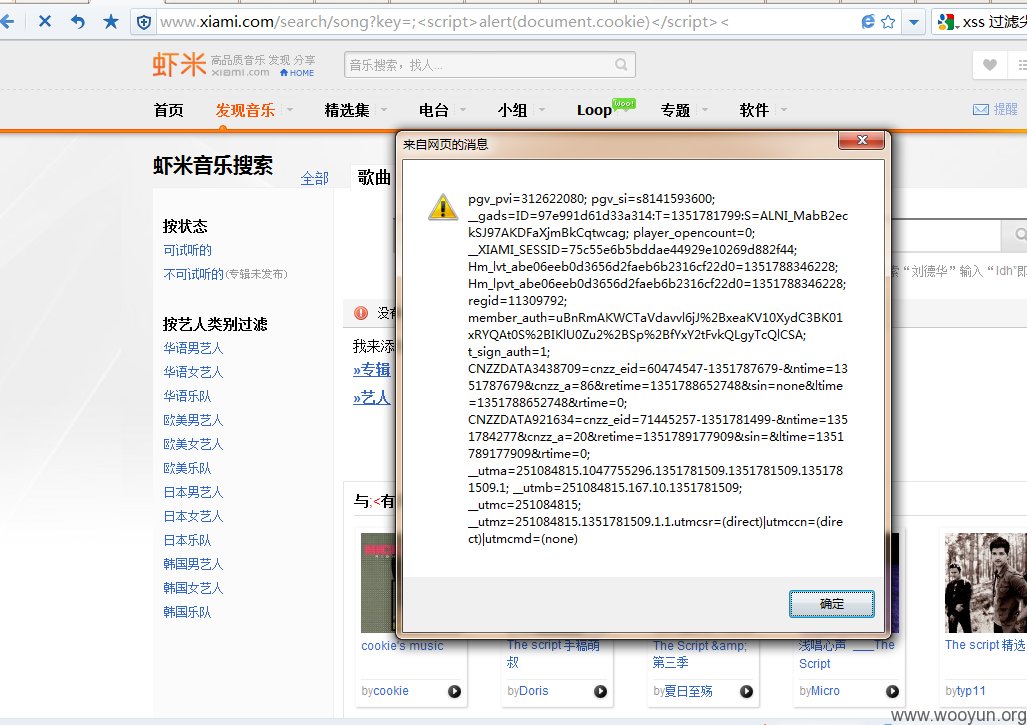Open user Micro profile link

pos(825,691)
